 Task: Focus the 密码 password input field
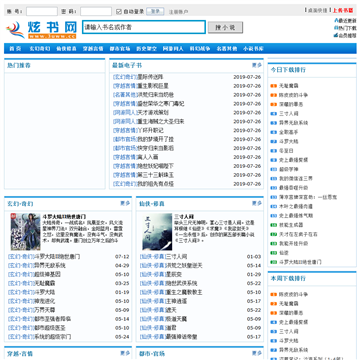point(96,12)
